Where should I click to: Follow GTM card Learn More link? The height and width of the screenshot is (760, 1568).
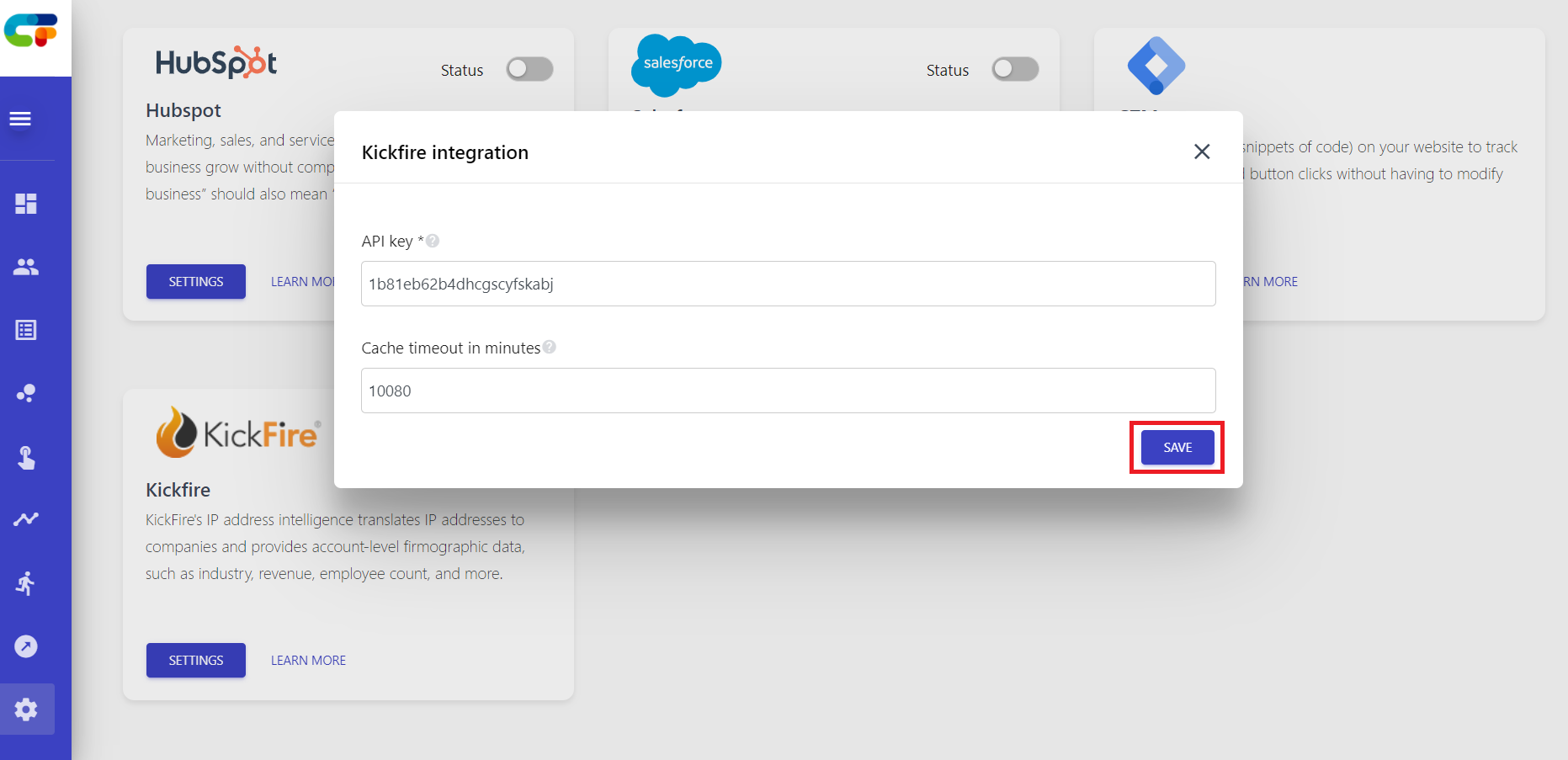point(1271,282)
